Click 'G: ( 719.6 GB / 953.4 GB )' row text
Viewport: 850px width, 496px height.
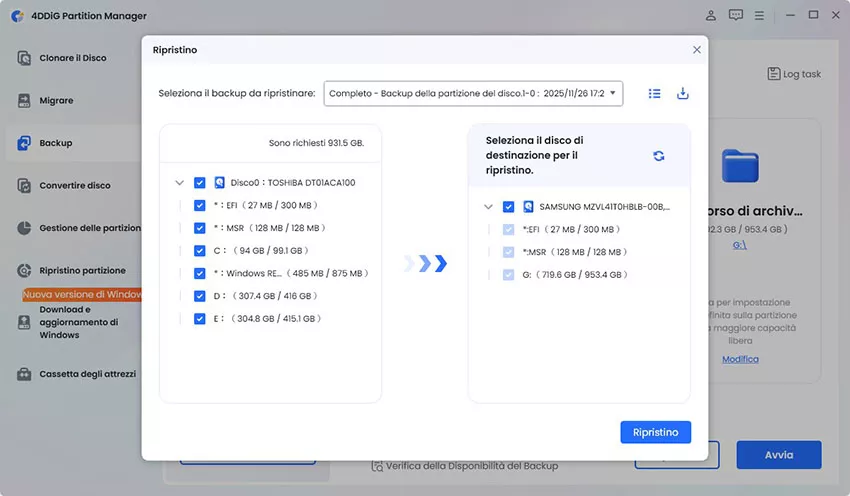(575, 275)
